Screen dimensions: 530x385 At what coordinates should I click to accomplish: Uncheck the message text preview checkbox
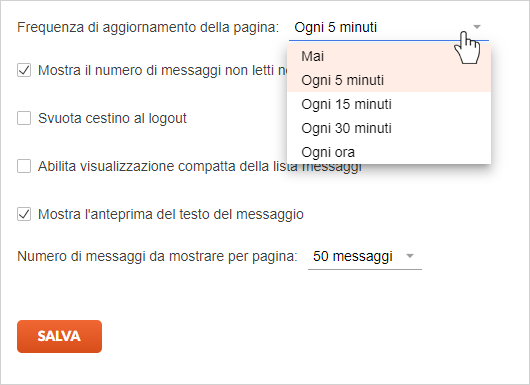coord(24,214)
